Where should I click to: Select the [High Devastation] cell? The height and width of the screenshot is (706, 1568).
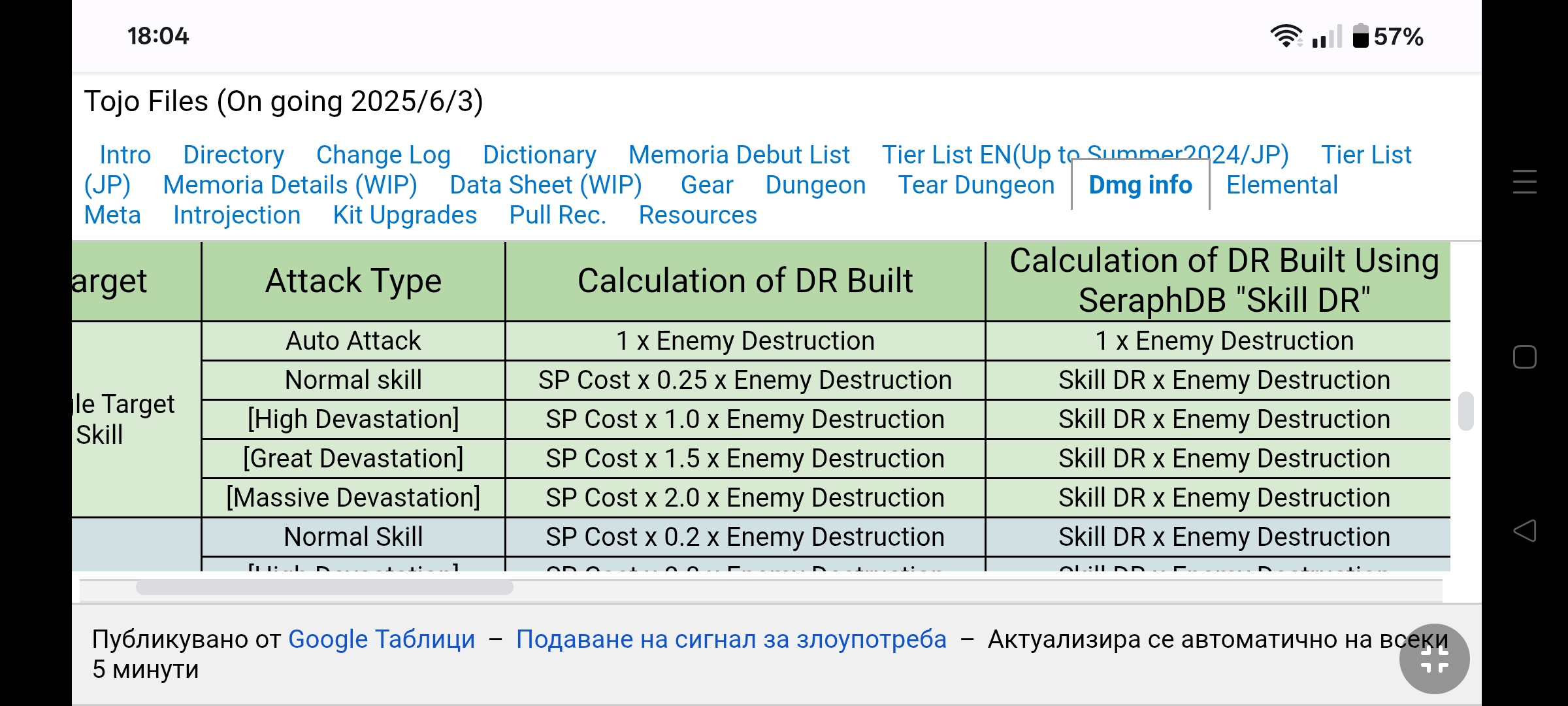pos(353,419)
